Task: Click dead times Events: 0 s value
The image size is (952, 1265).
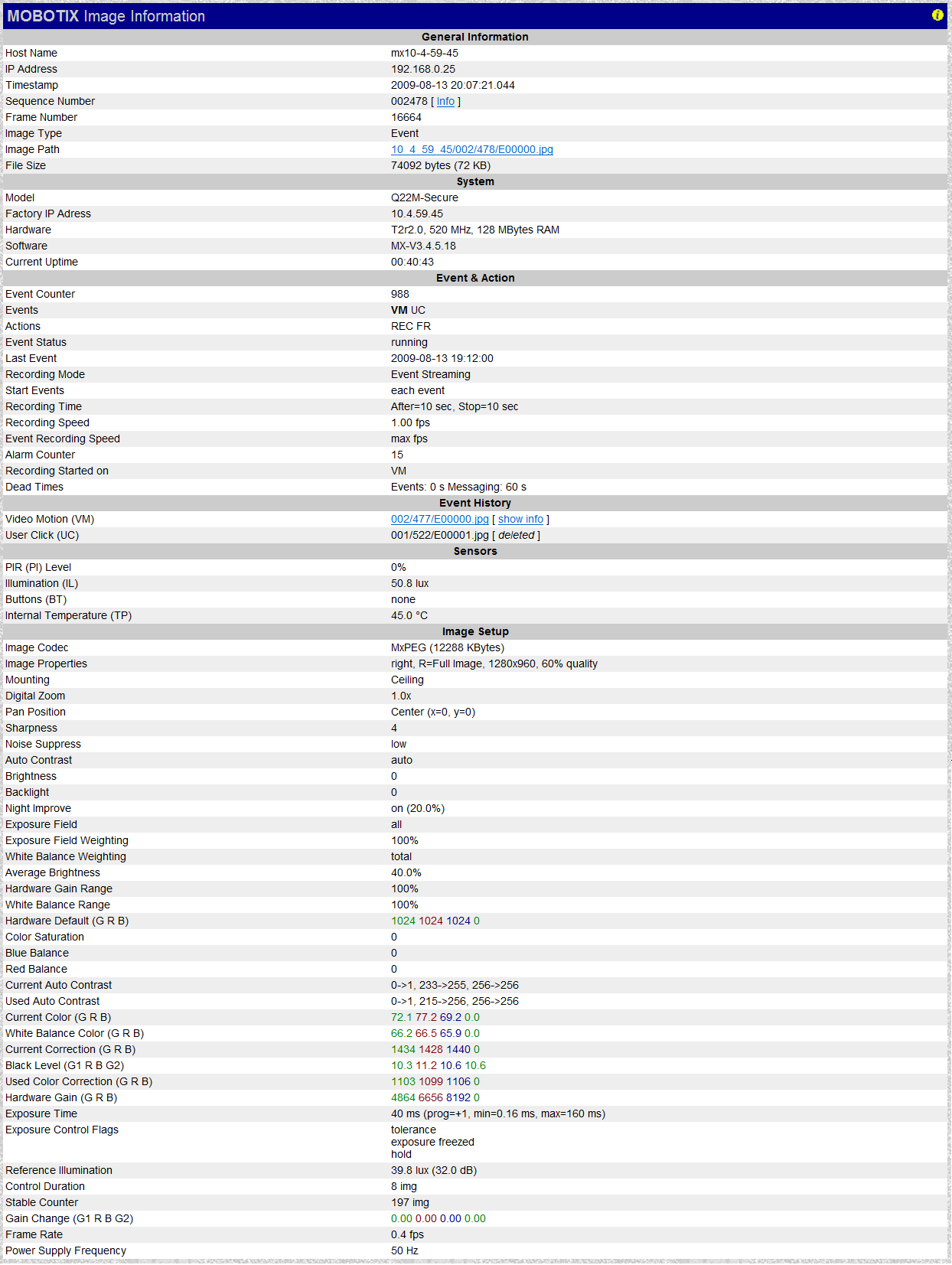Action: pyautogui.click(x=459, y=487)
